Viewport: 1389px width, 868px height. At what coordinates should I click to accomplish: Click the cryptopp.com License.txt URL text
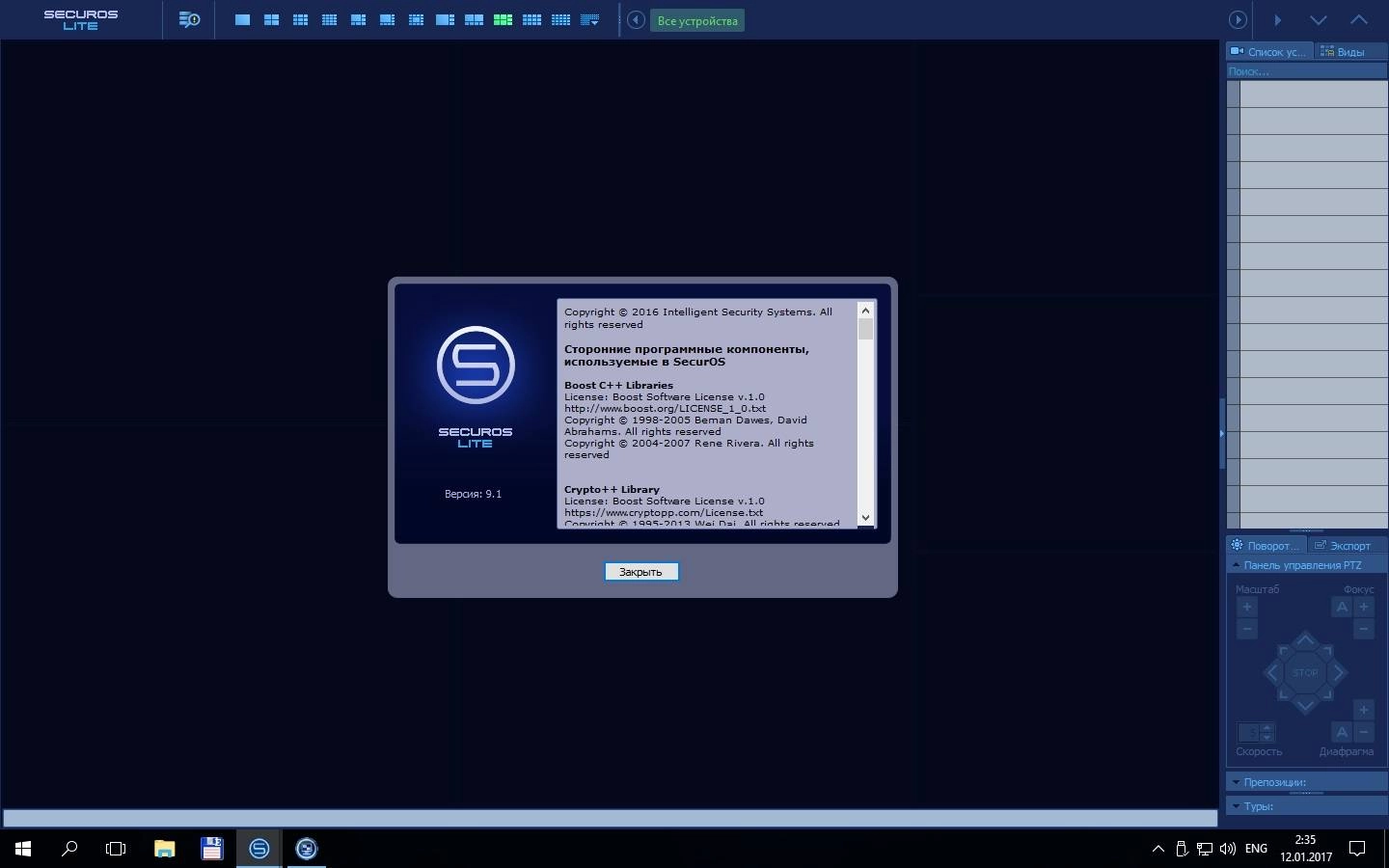(x=664, y=512)
